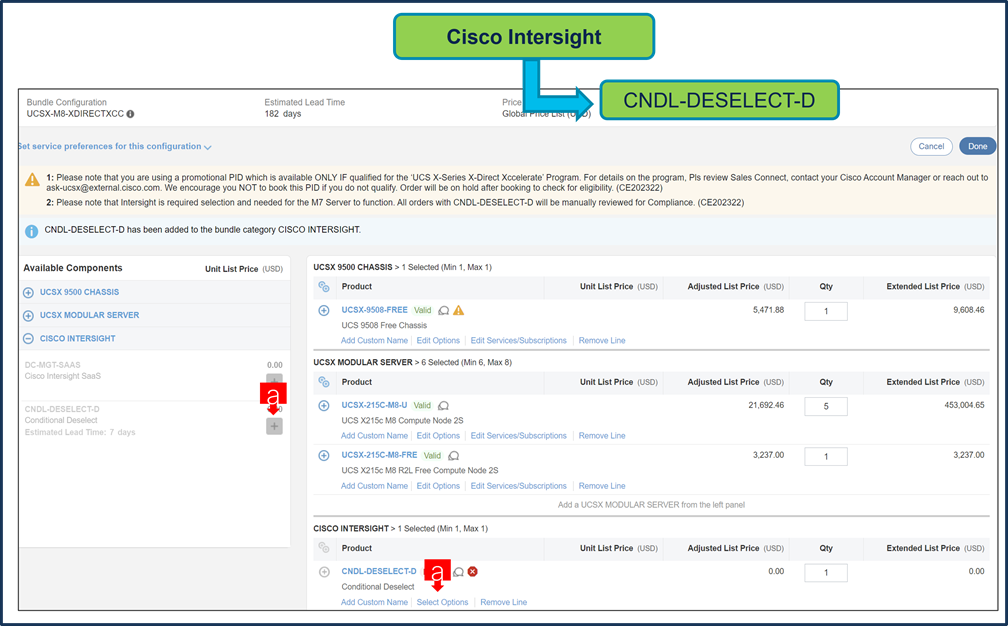
Task: Expand UCSX 9500 CHASSIS category
Action: [x=28, y=292]
